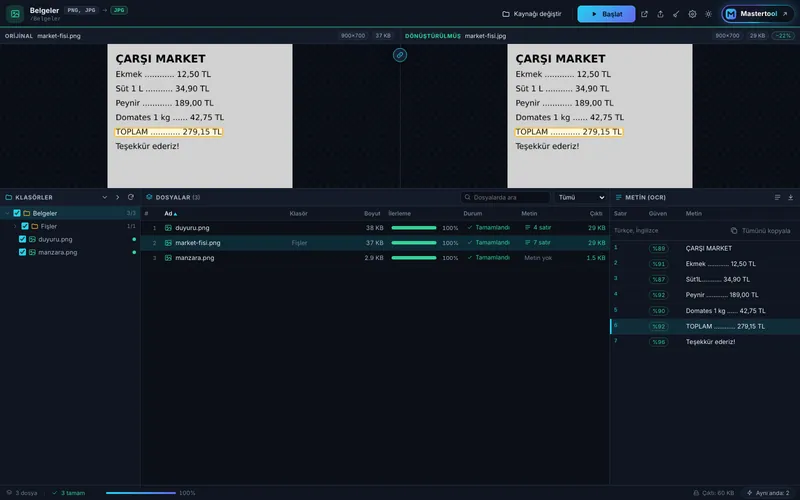This screenshot has height=500, width=800.
Task: Click the %89 confidence badge
Action: [x=659, y=248]
